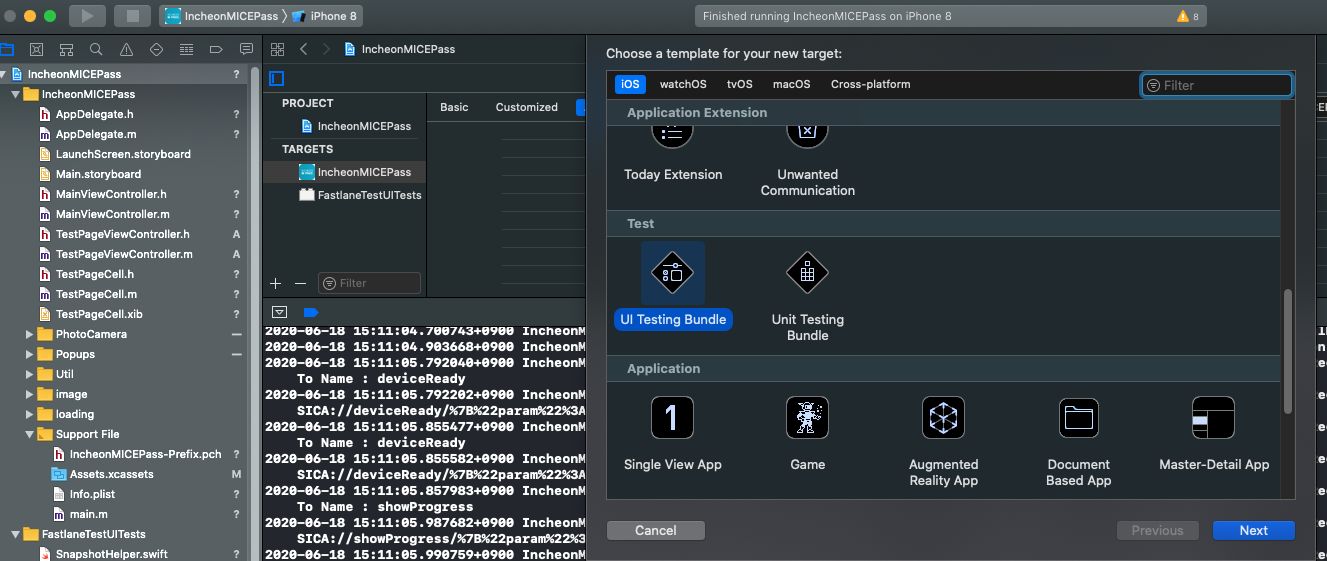Add a new target with plus button
The image size is (1327, 561).
click(276, 283)
